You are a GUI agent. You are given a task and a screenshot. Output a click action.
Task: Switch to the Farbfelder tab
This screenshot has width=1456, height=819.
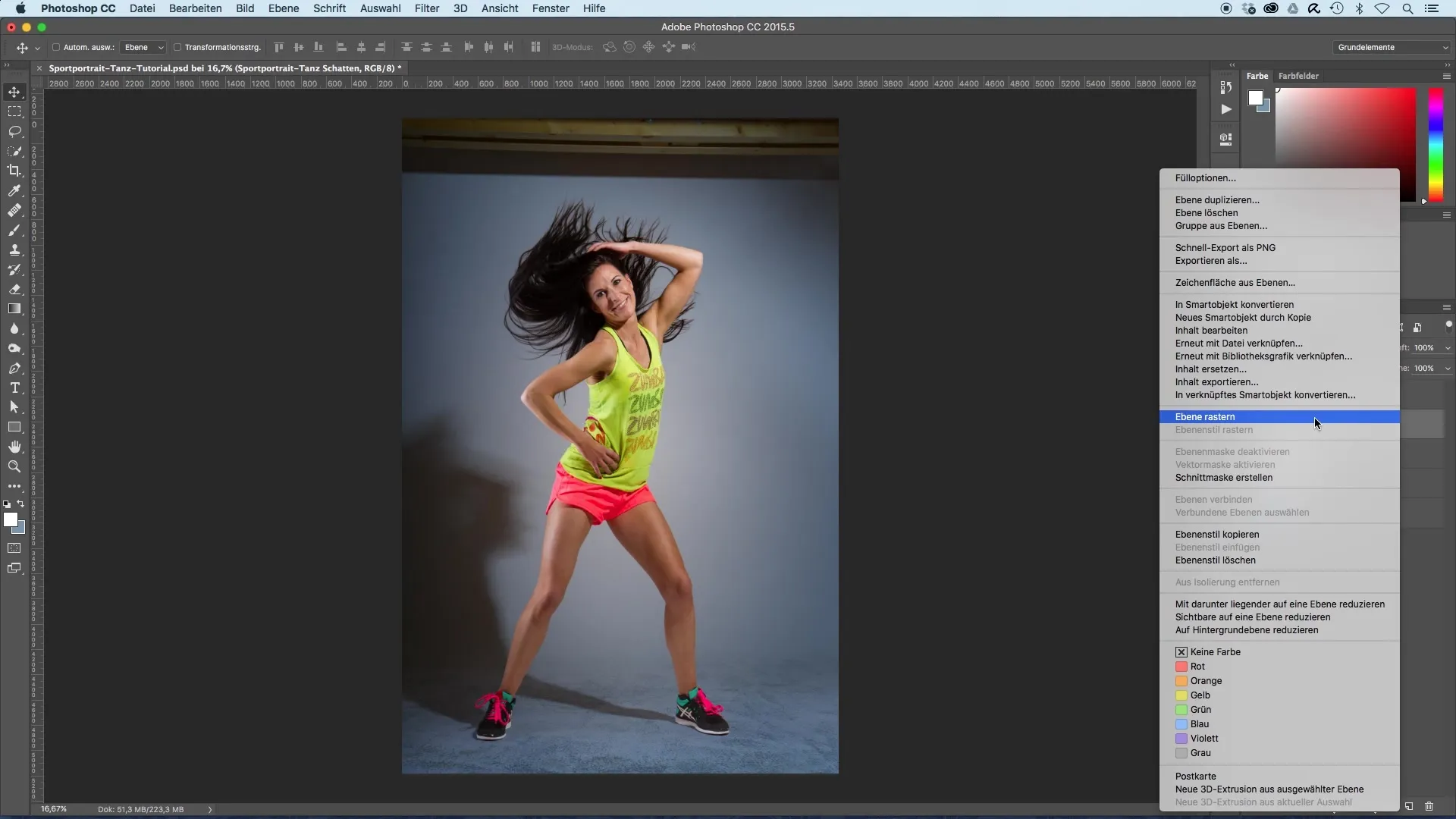pos(1298,76)
